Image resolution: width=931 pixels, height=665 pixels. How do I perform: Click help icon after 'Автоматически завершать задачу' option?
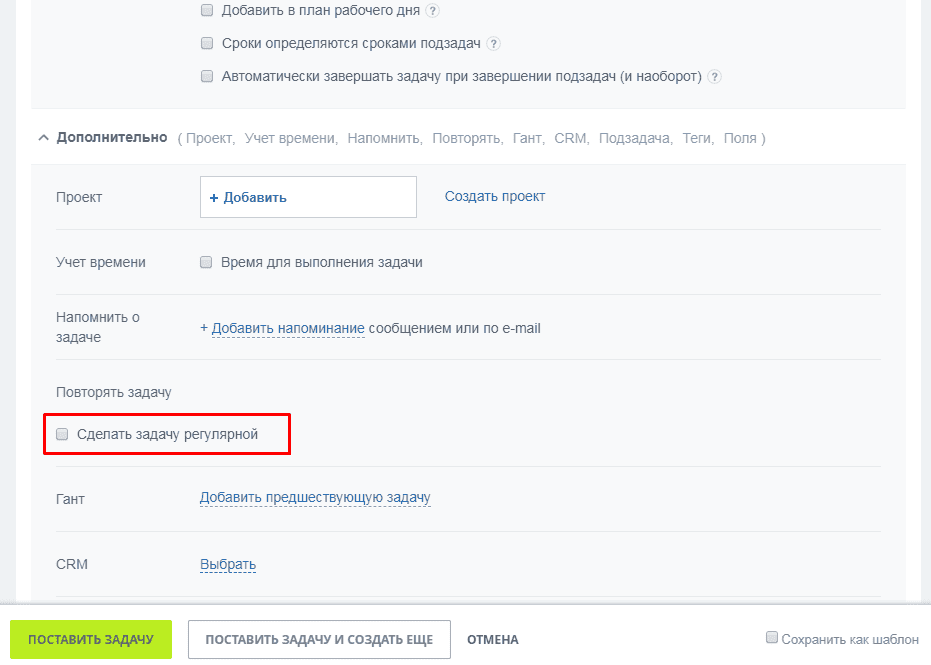coord(715,77)
